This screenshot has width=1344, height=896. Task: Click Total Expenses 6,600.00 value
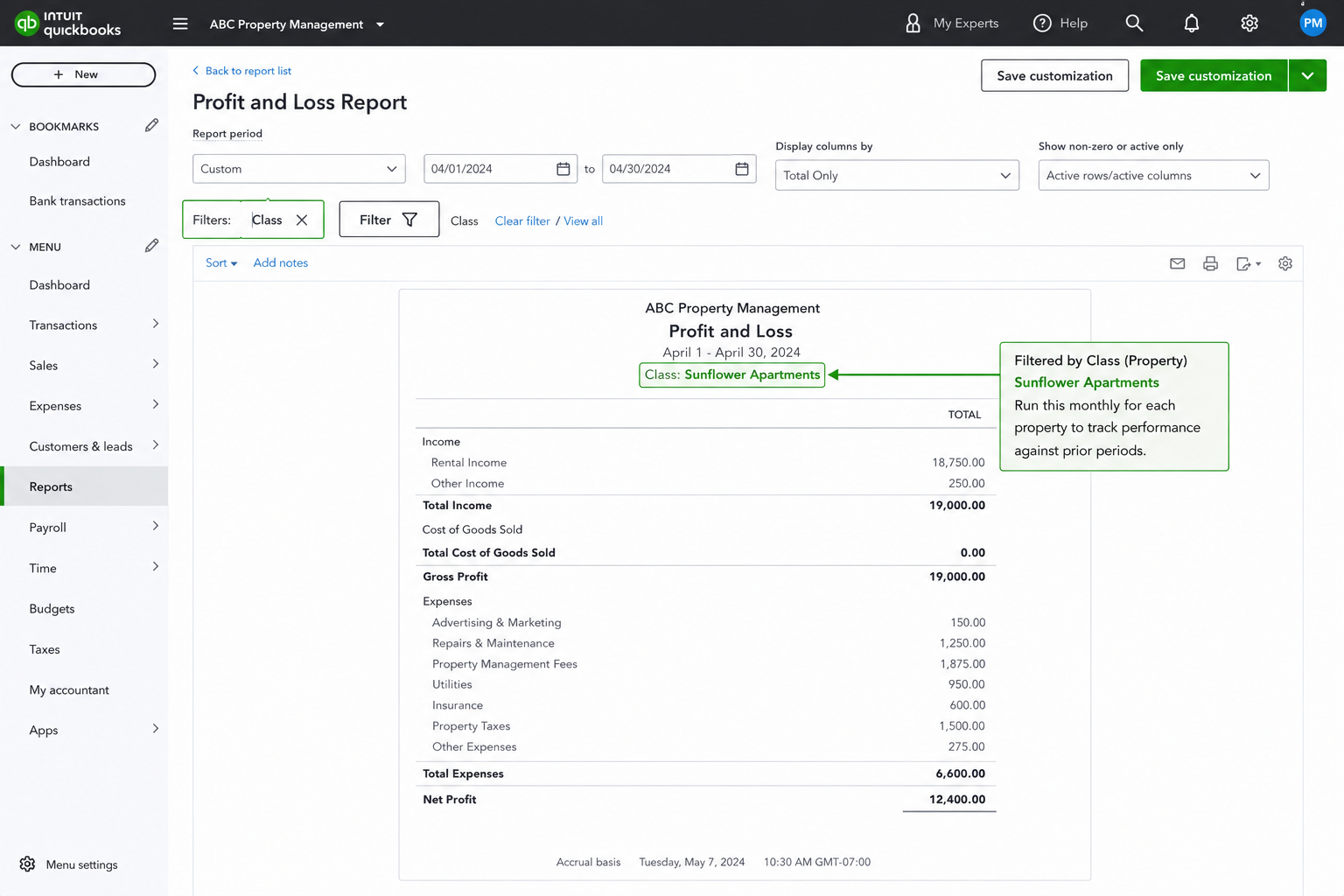pos(960,773)
